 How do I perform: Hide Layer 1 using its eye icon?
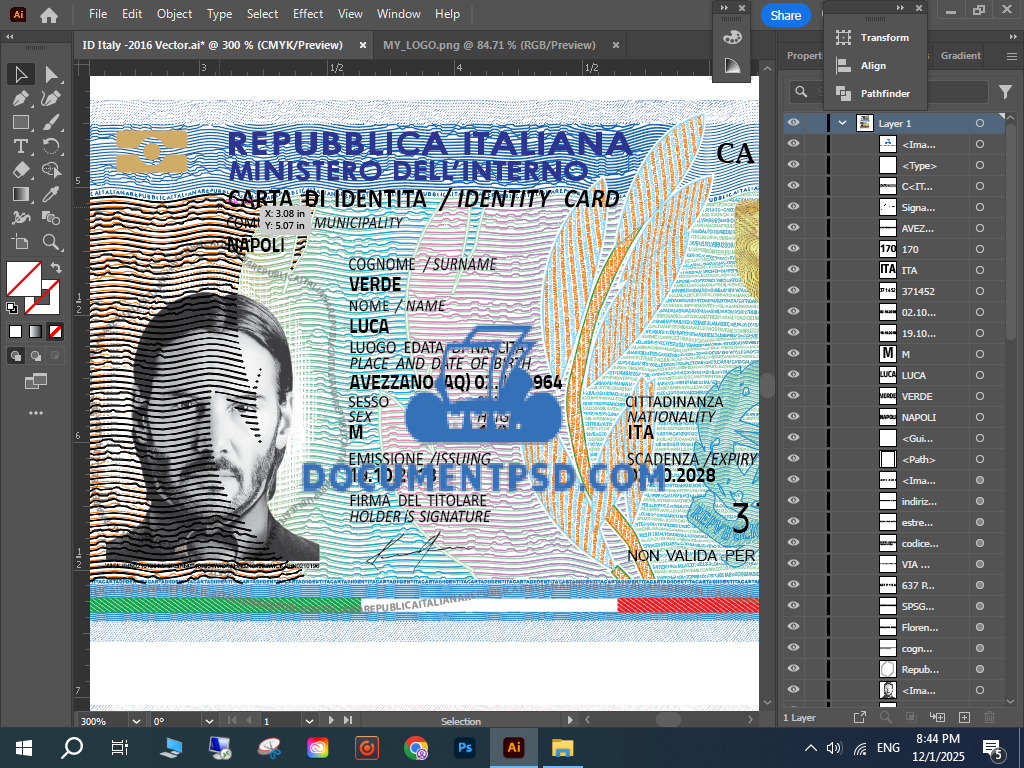(x=793, y=123)
